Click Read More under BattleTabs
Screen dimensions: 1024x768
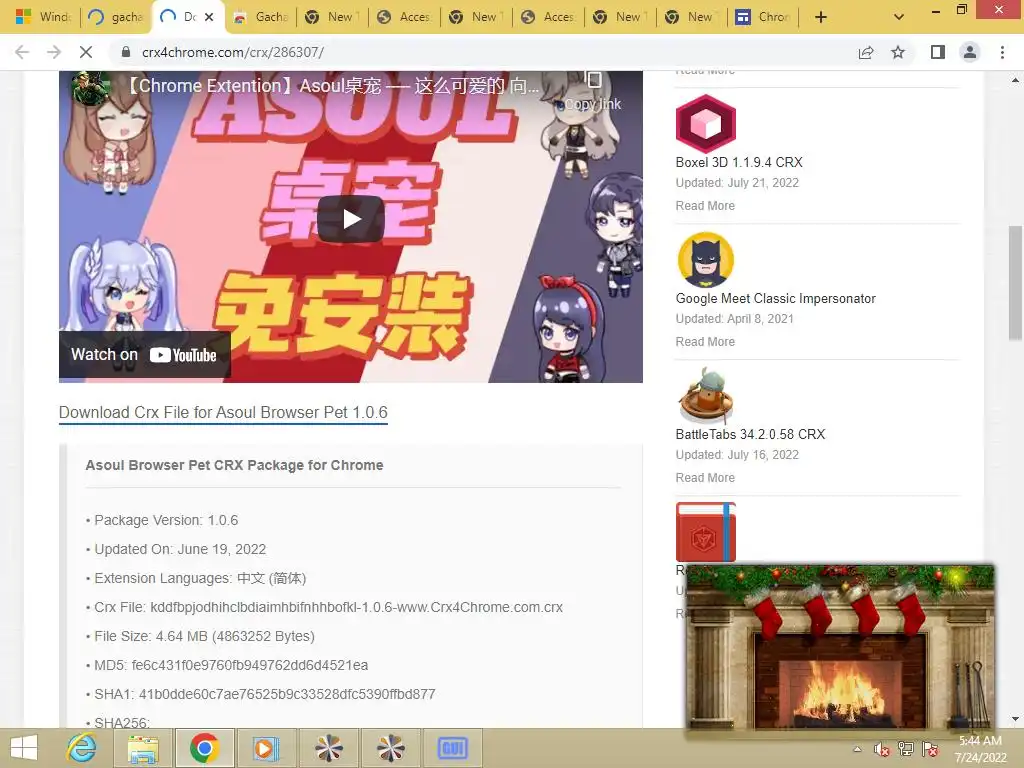click(x=705, y=477)
